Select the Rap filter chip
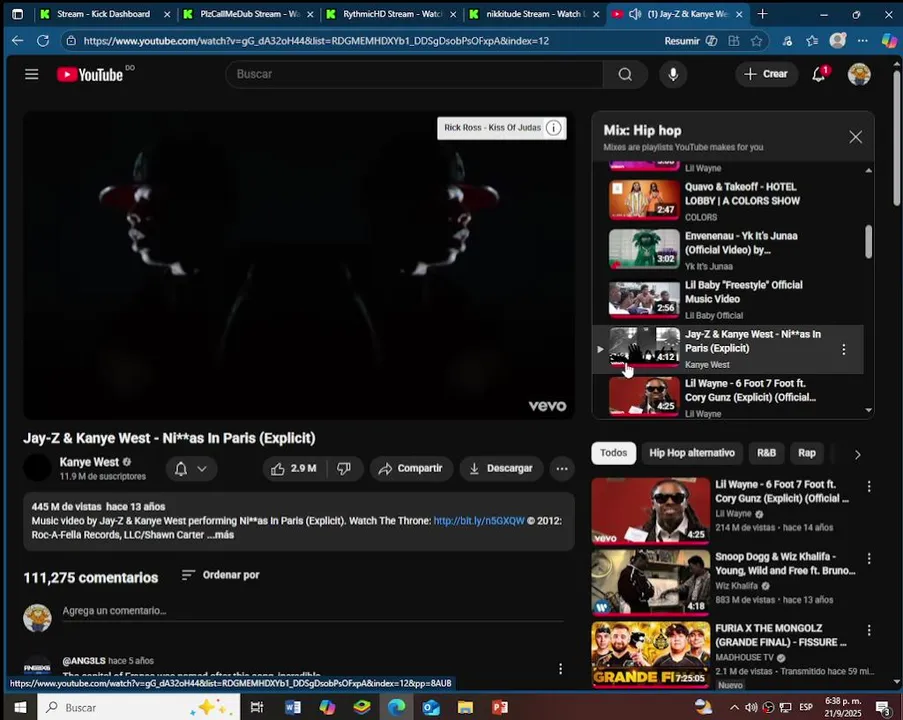Viewport: 903px width, 720px height. click(806, 453)
